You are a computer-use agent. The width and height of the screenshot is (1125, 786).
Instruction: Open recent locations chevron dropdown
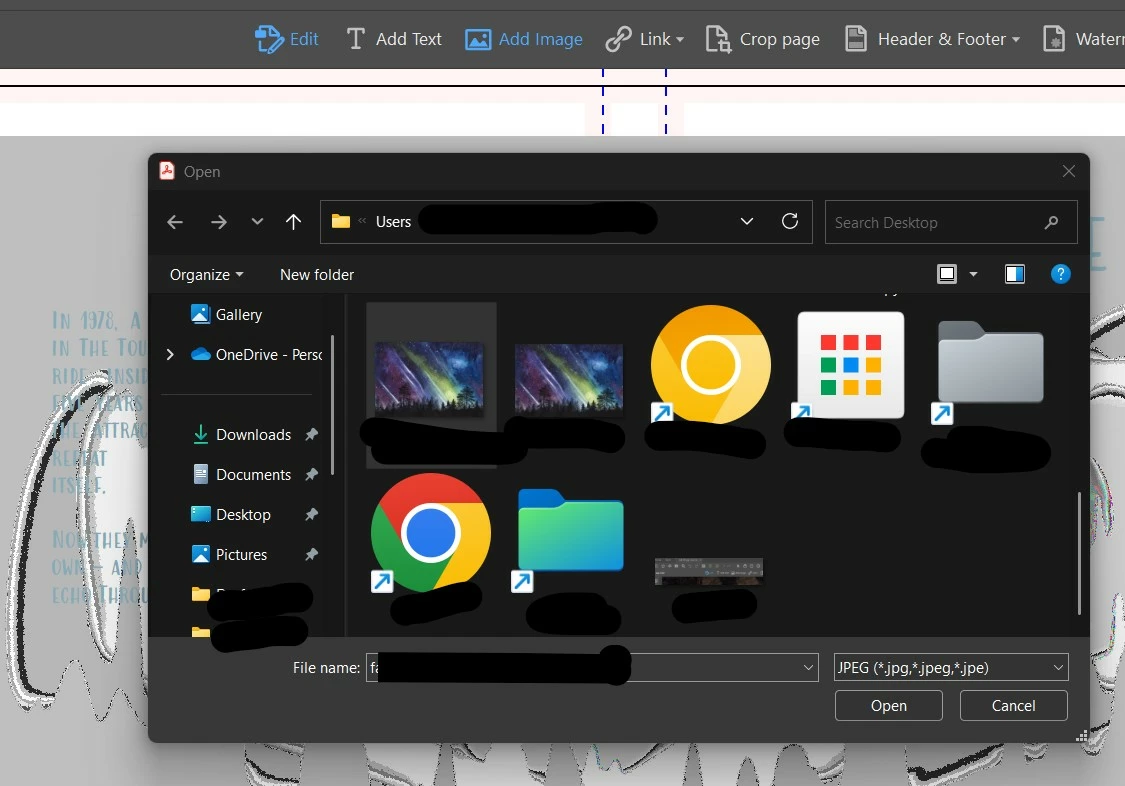[257, 222]
